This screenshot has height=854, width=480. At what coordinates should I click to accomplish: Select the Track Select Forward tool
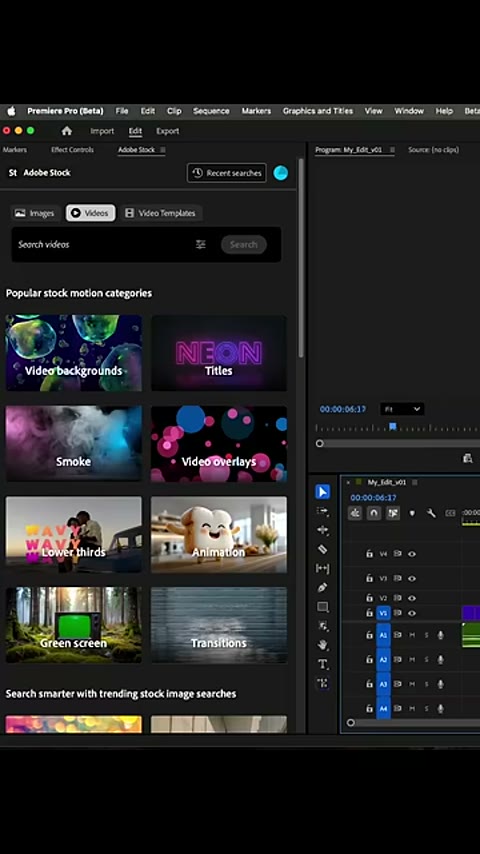pyautogui.click(x=322, y=511)
